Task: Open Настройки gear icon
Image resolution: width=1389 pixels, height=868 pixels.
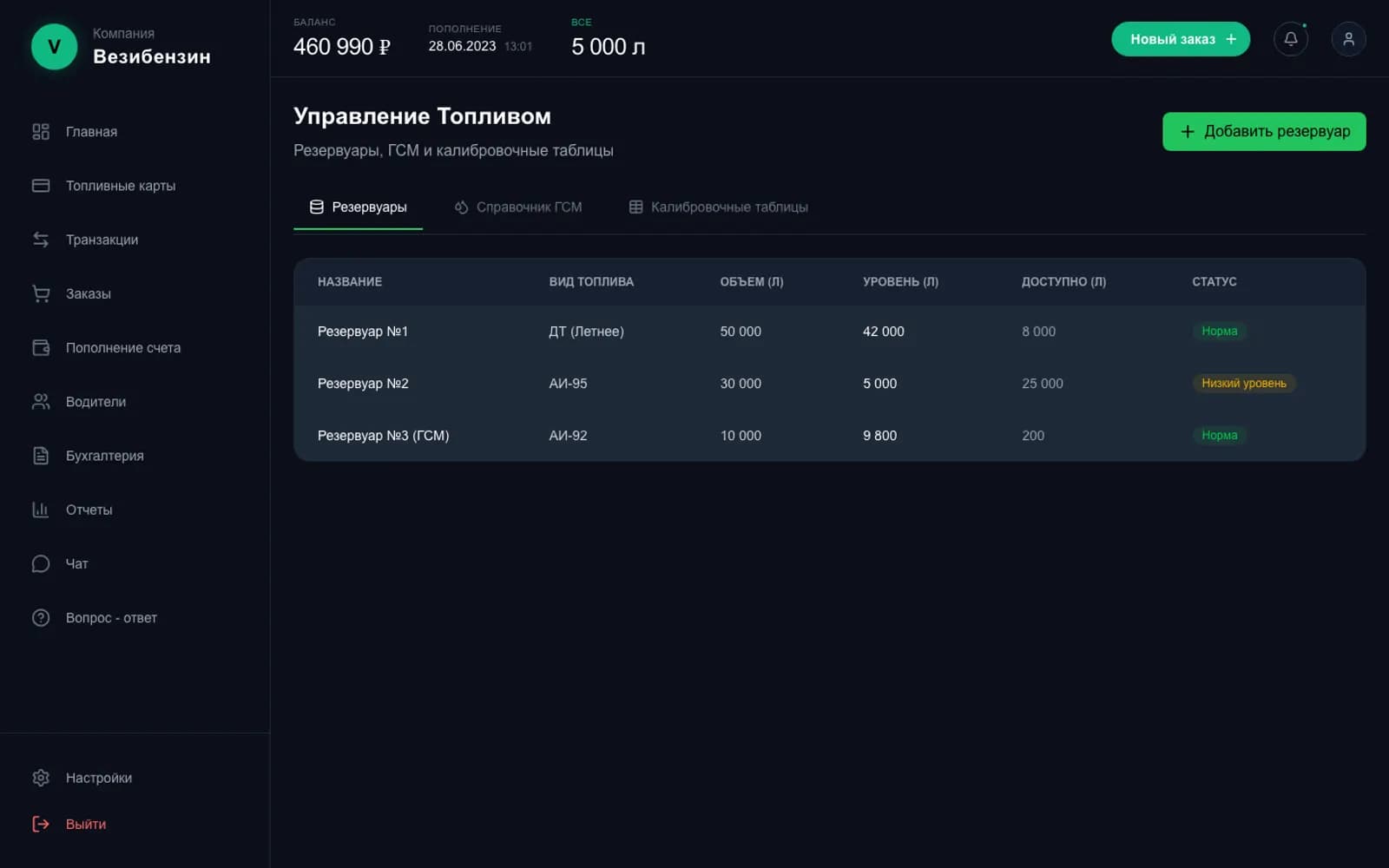Action: [x=41, y=778]
